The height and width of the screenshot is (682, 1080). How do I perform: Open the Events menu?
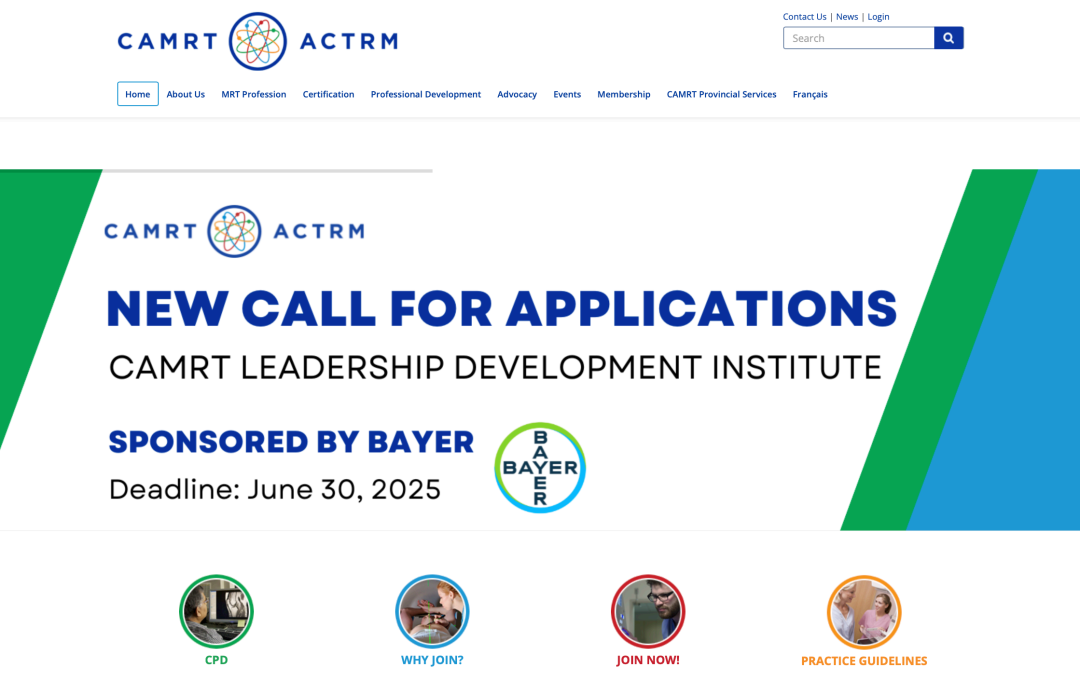[x=567, y=94]
